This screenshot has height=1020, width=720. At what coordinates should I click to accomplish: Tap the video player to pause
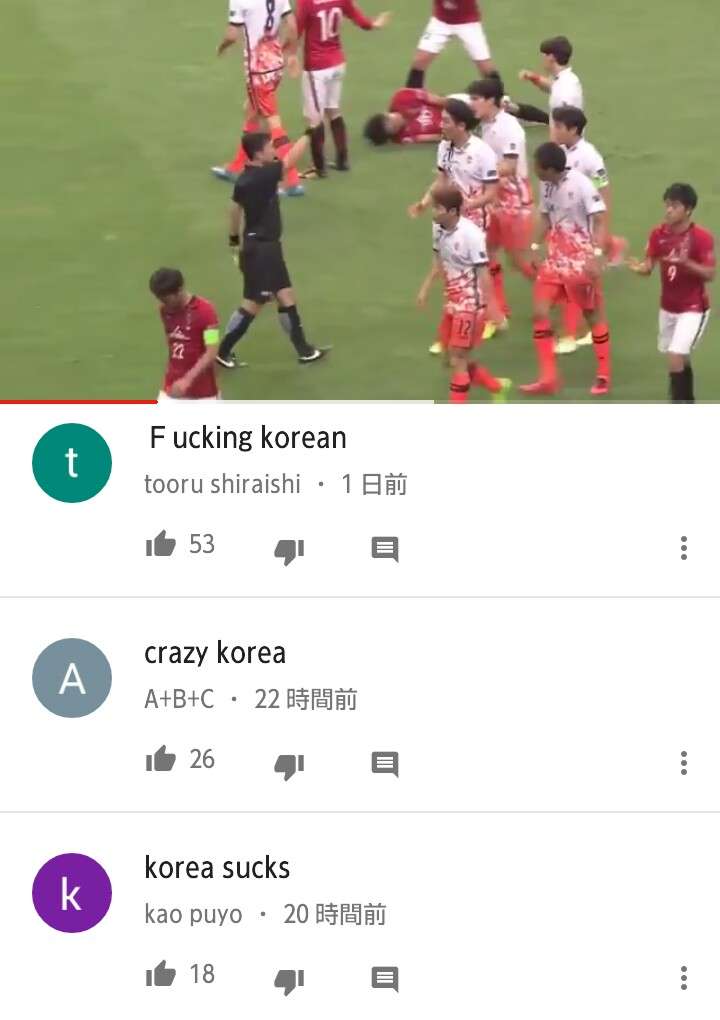coord(360,199)
